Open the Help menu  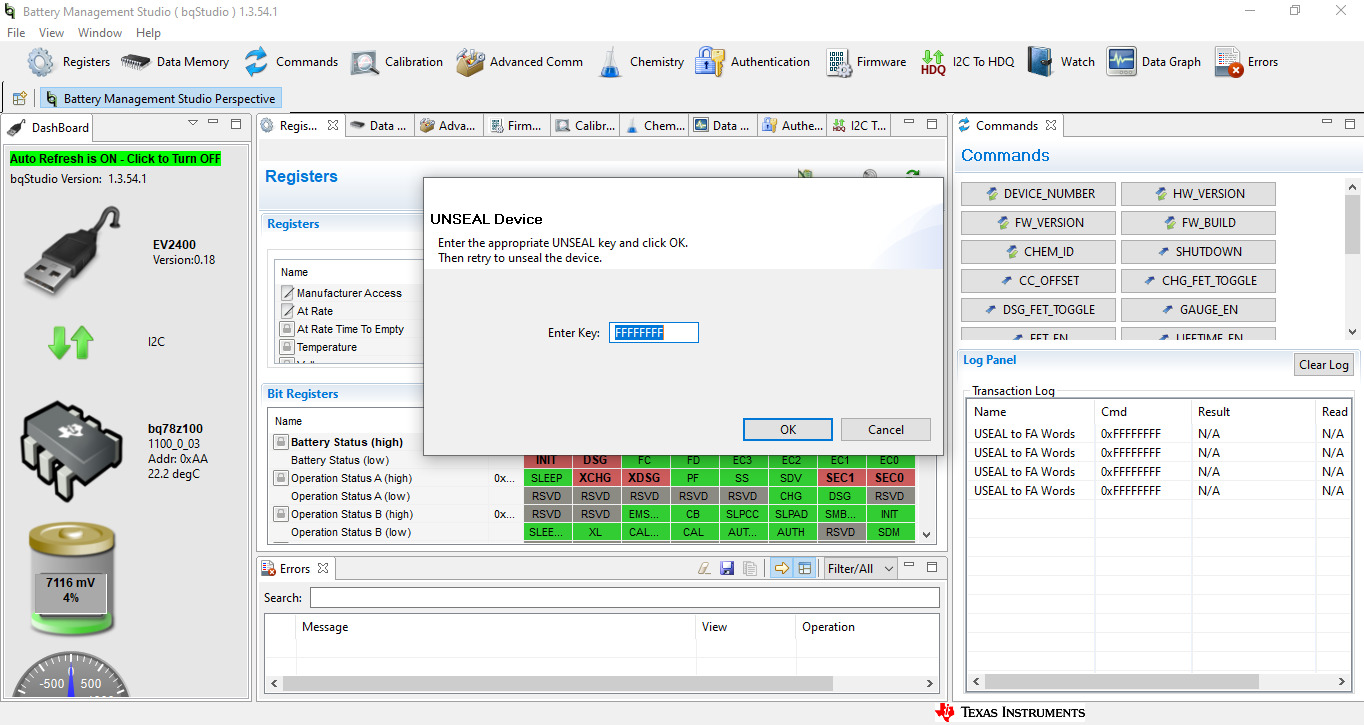click(x=148, y=33)
